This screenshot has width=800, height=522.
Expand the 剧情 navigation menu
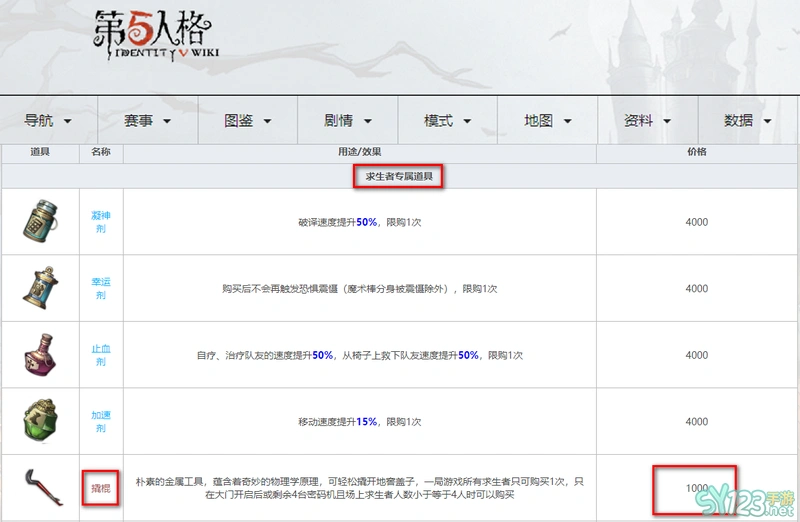pos(348,121)
